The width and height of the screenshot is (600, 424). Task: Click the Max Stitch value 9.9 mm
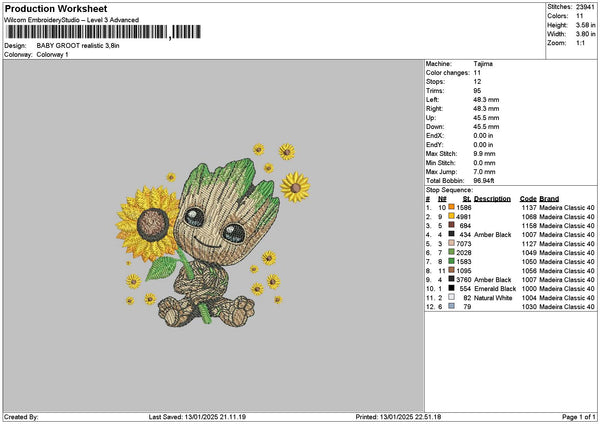484,154
